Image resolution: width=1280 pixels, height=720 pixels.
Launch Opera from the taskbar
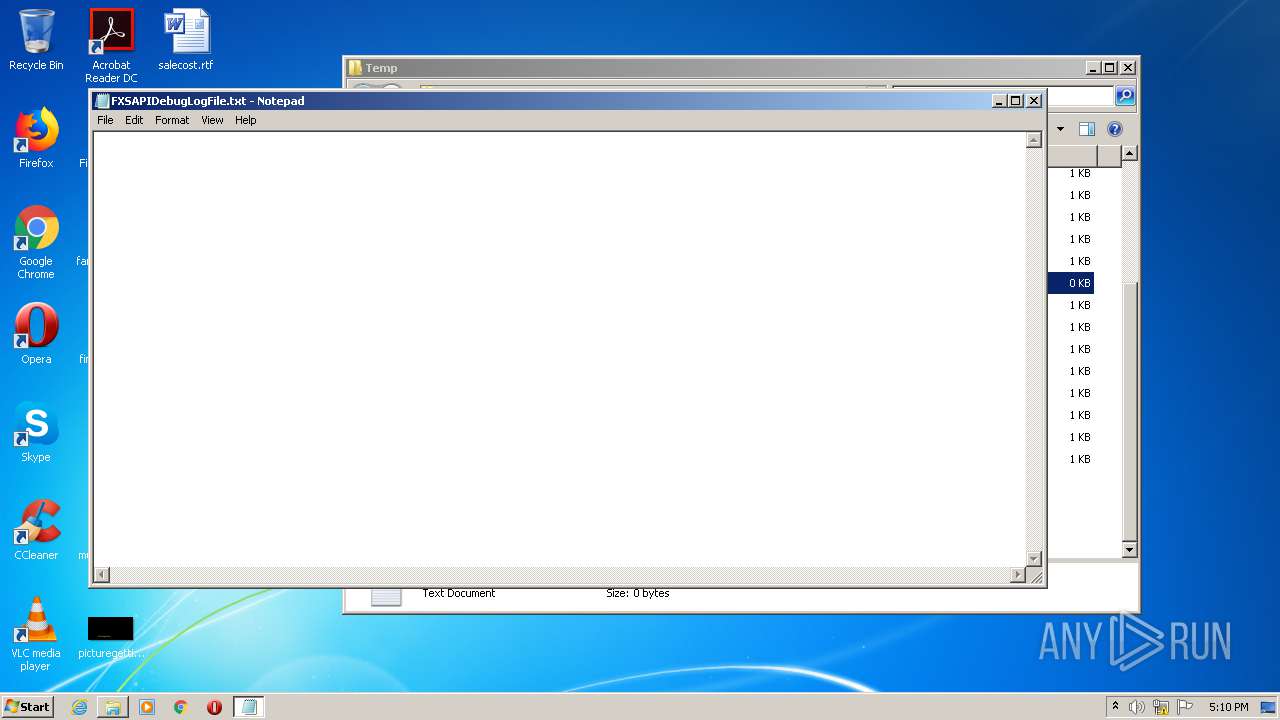[214, 707]
